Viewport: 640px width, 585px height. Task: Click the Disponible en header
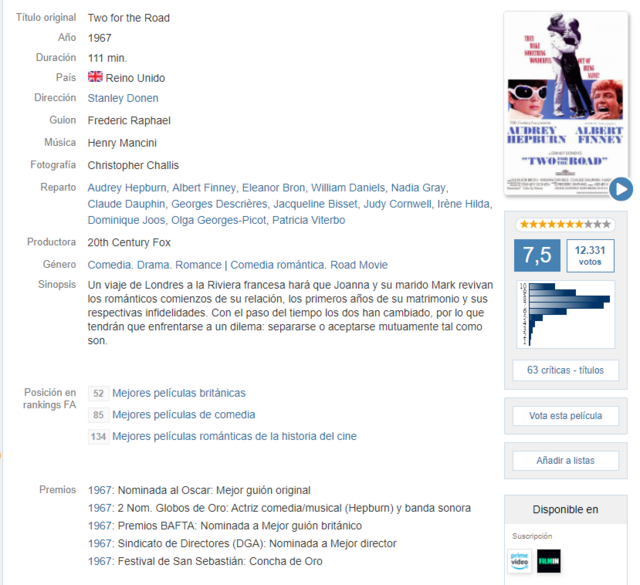pyautogui.click(x=565, y=509)
